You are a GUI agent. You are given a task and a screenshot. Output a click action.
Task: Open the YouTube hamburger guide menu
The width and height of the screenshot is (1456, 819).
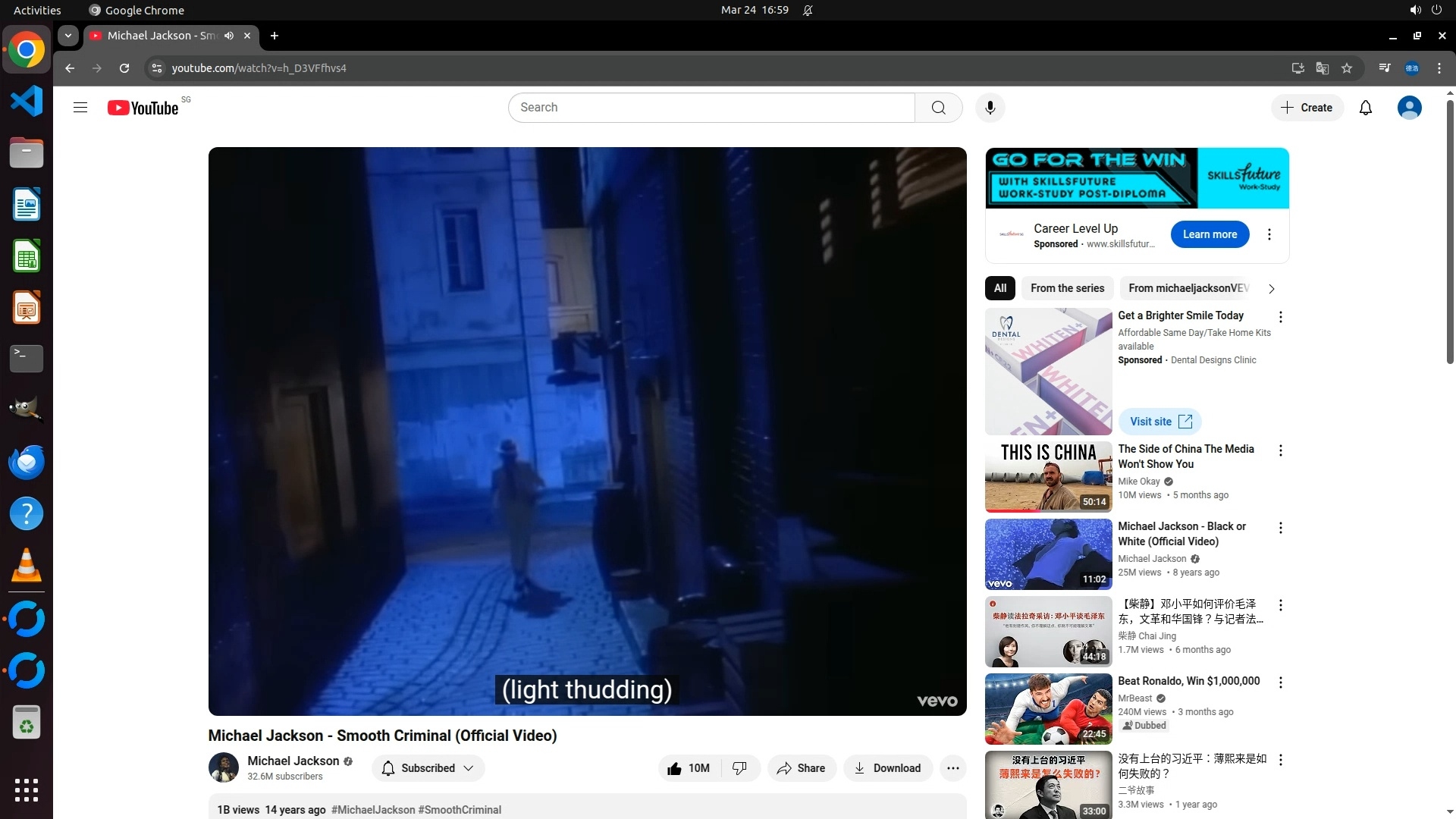point(80,108)
